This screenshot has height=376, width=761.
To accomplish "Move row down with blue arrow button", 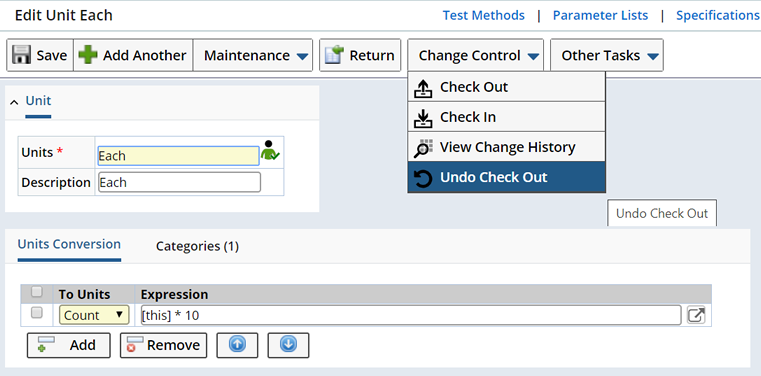I will click(288, 345).
